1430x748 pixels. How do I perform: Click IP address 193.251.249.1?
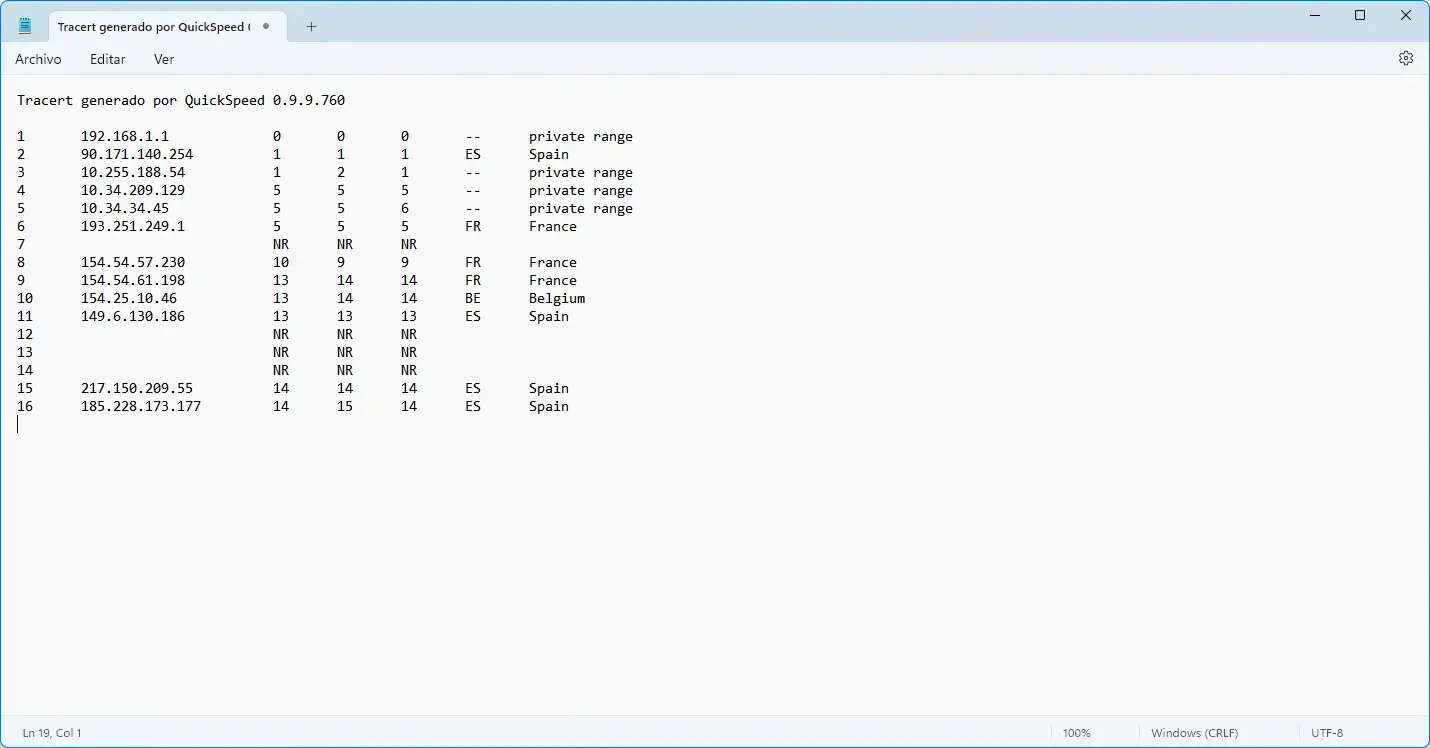coord(133,226)
